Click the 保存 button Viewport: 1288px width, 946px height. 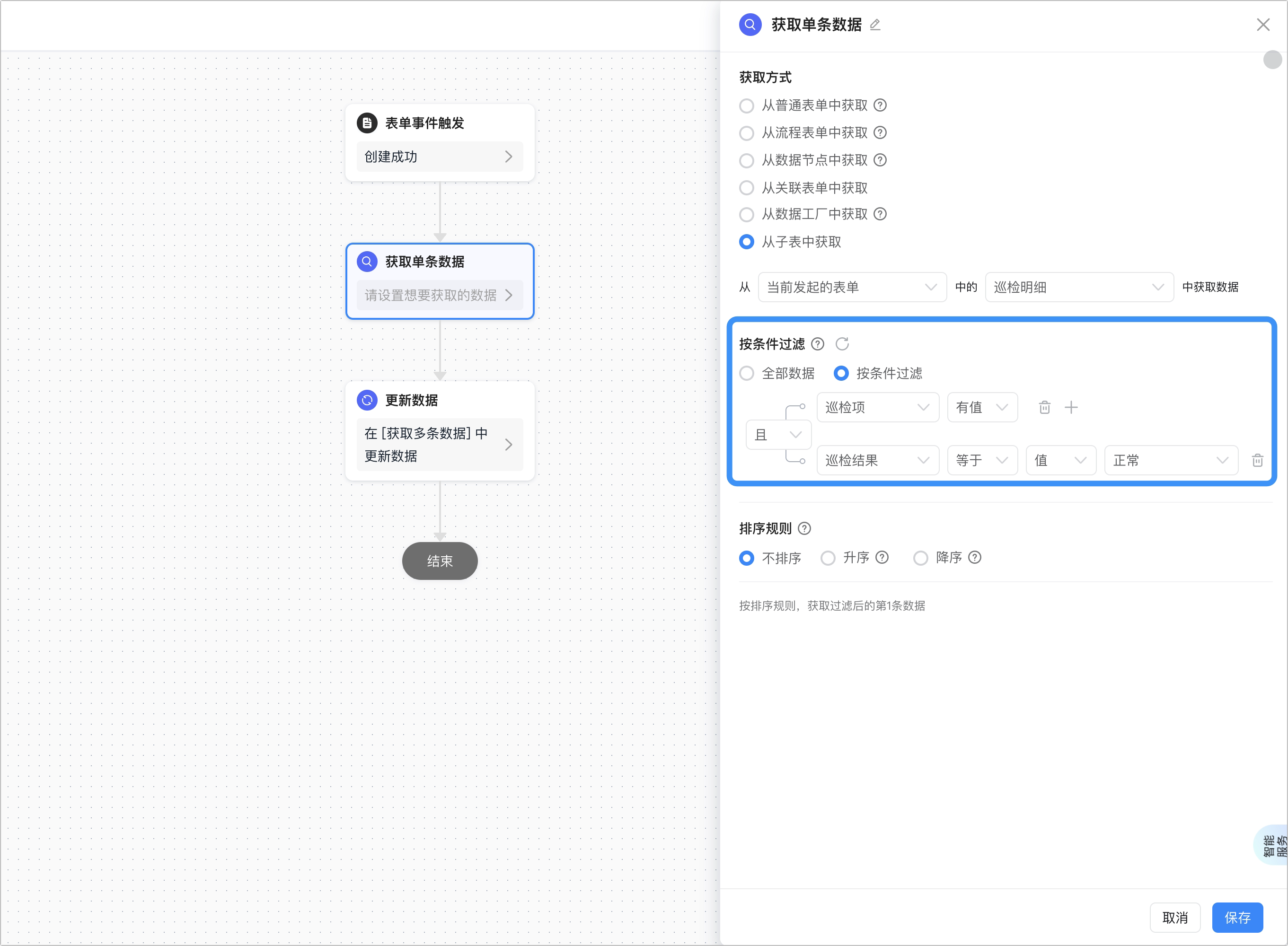(1237, 918)
